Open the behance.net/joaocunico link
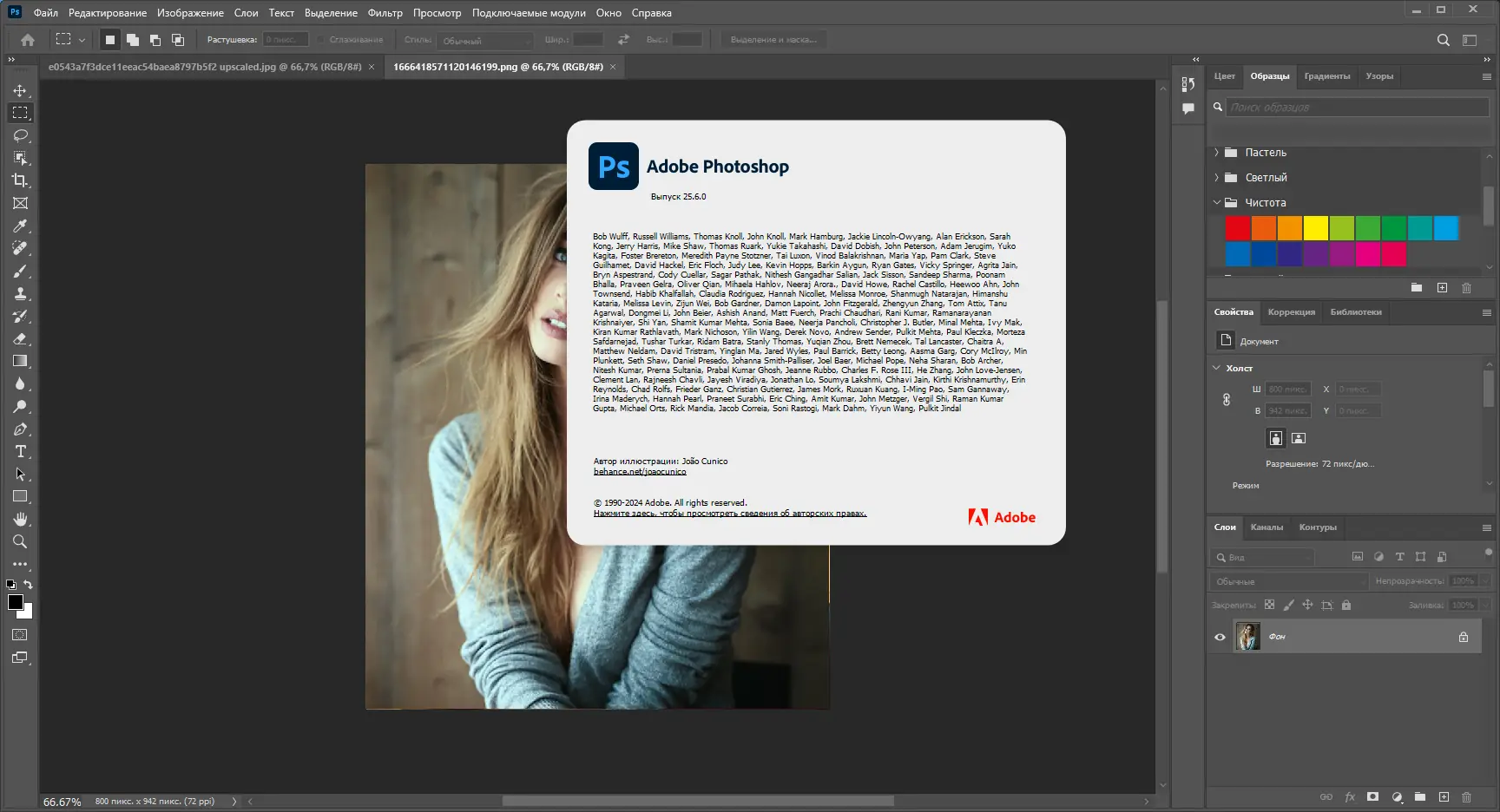This screenshot has height=812, width=1500. click(639, 471)
